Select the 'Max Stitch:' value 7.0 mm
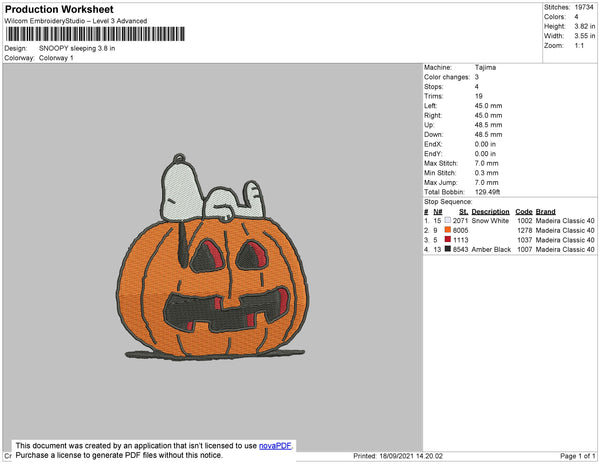This screenshot has height=464, width=600. [x=486, y=163]
